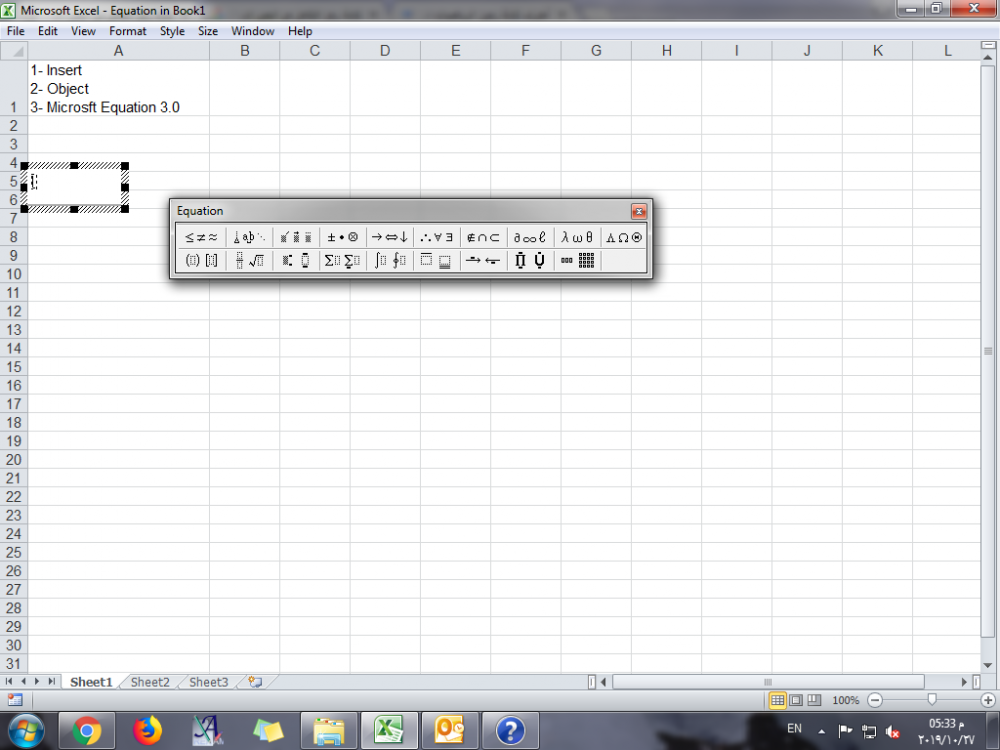
Task: Open the fraction and radical templates palette
Action: tap(249, 261)
